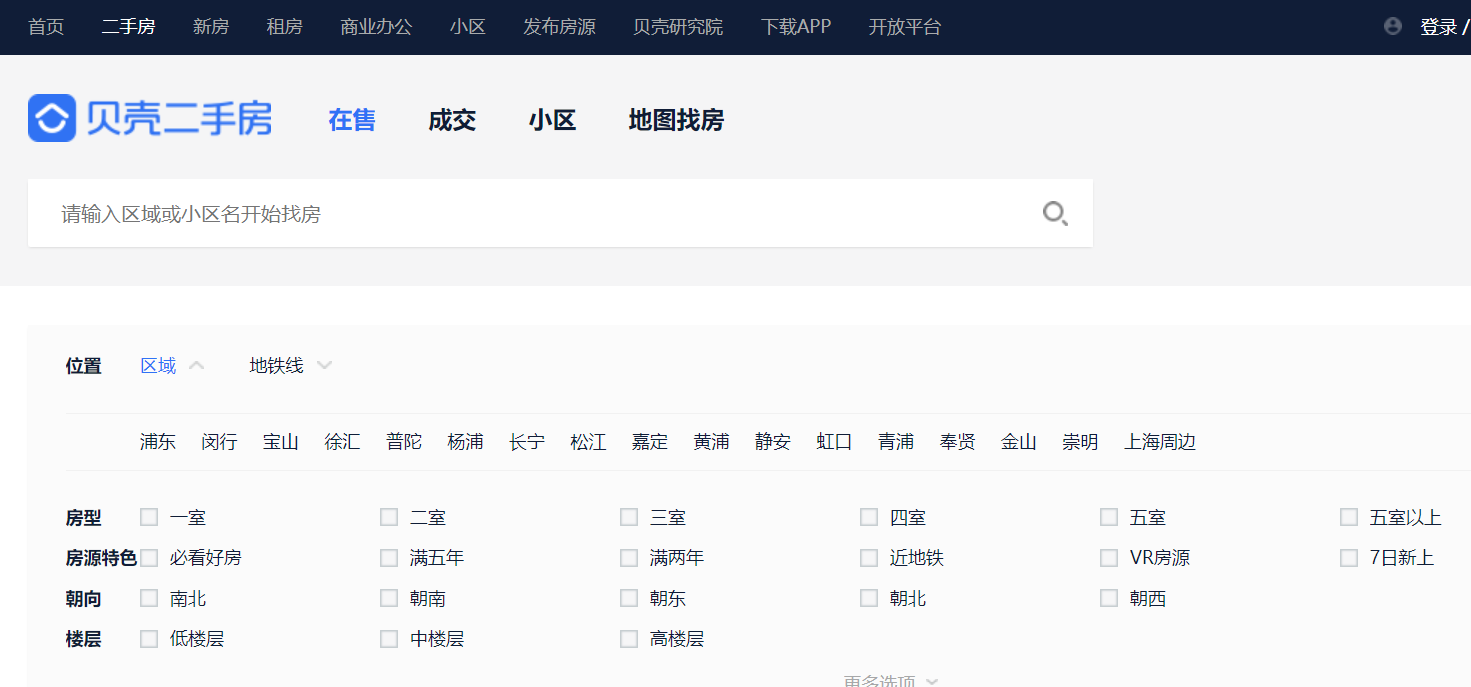
Task: Choose 静安 district
Action: tap(773, 441)
